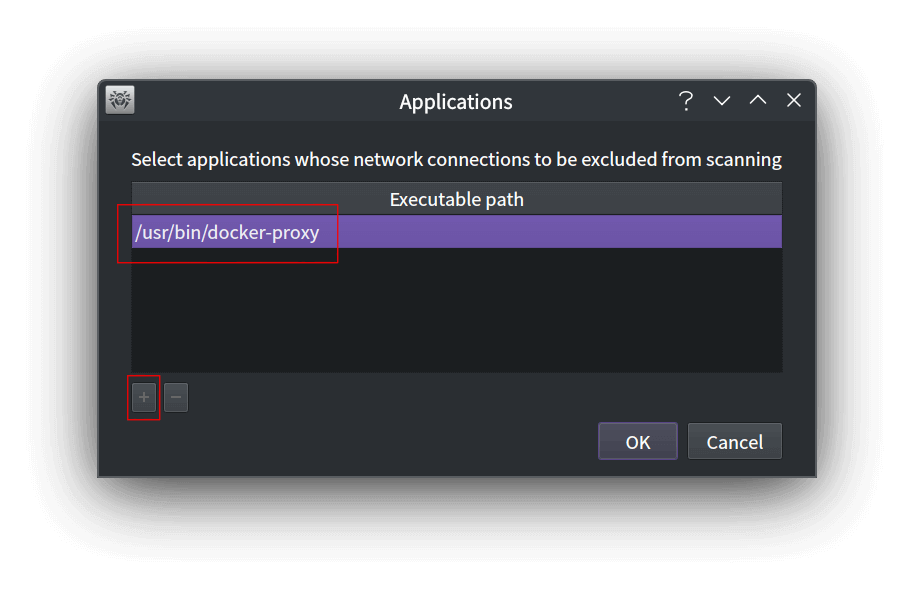Click the Dr.Web spider icon in title bar
Viewport: 915px width, 594px height.
(x=120, y=100)
